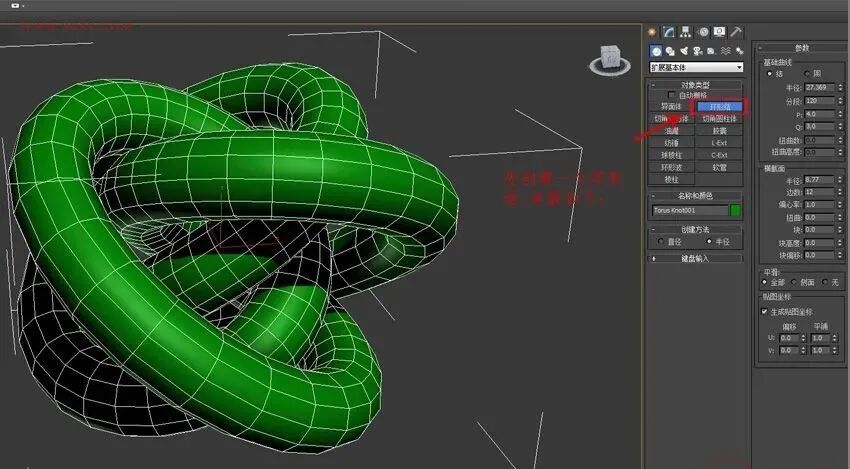Select the Geometry category icon
Screen dimensions: 850x469
(x=656, y=51)
